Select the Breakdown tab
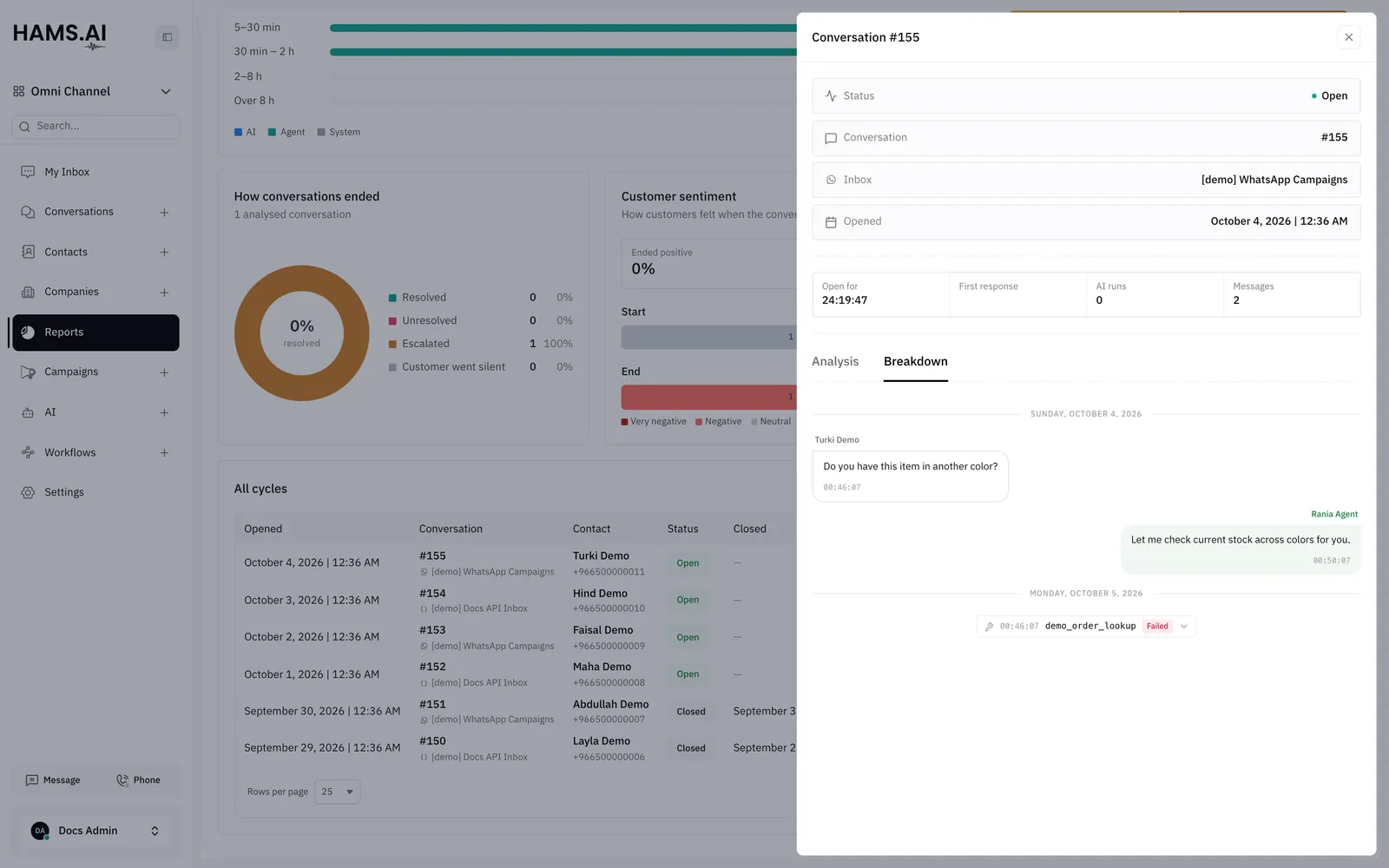This screenshot has height=868, width=1389. [916, 361]
